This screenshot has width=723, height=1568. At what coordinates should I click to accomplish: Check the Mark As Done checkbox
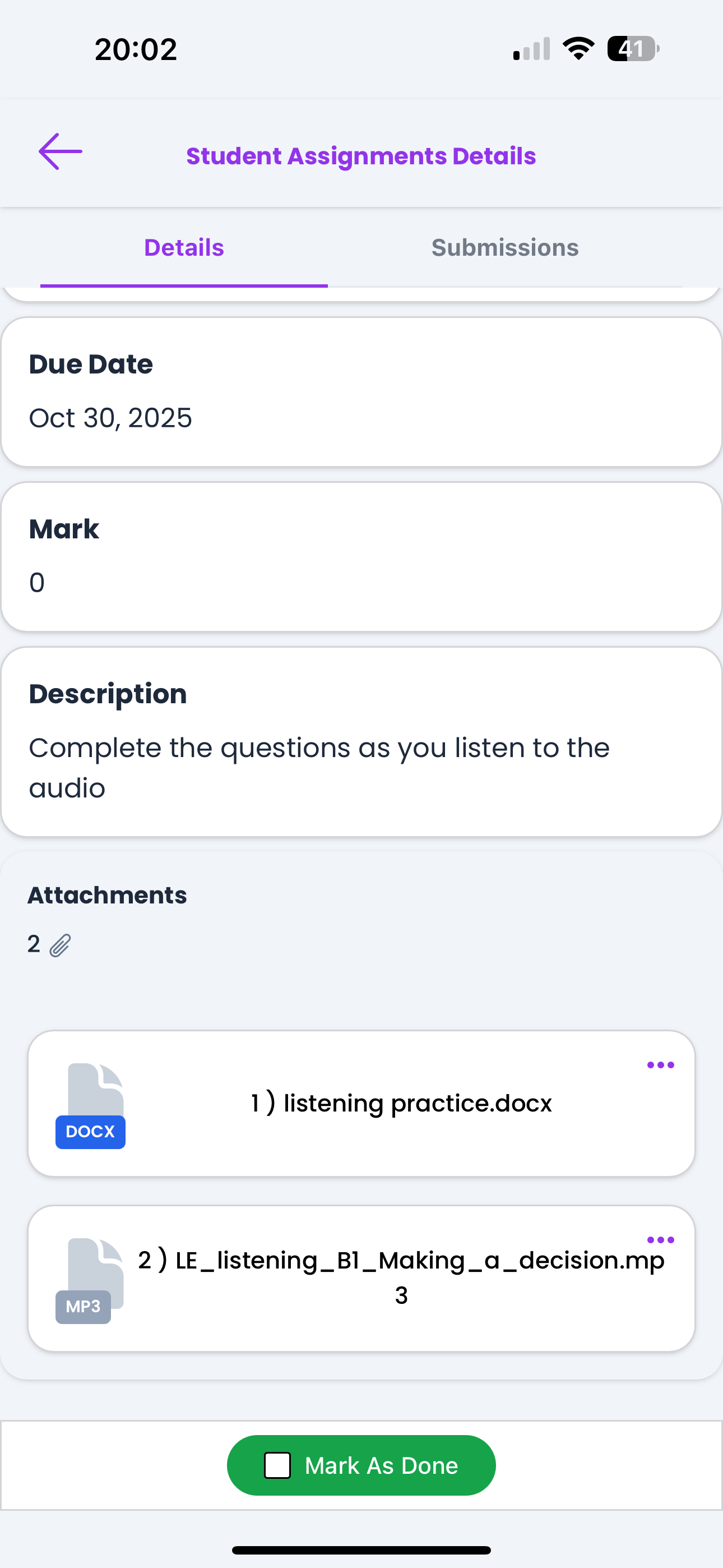click(277, 1465)
